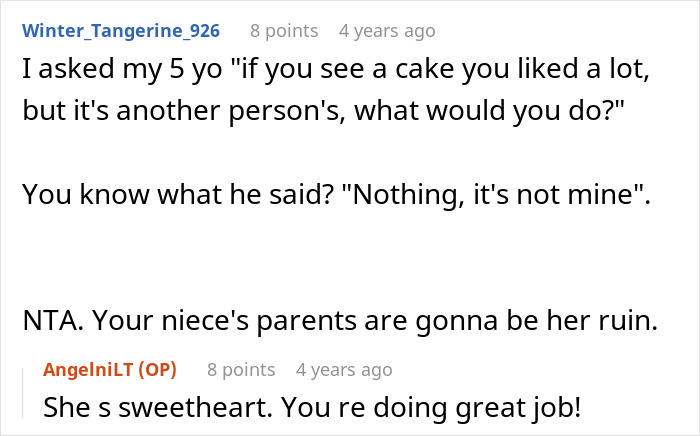Click the timestamp on Winter_Tangerine_926's comment

pyautogui.click(x=387, y=30)
